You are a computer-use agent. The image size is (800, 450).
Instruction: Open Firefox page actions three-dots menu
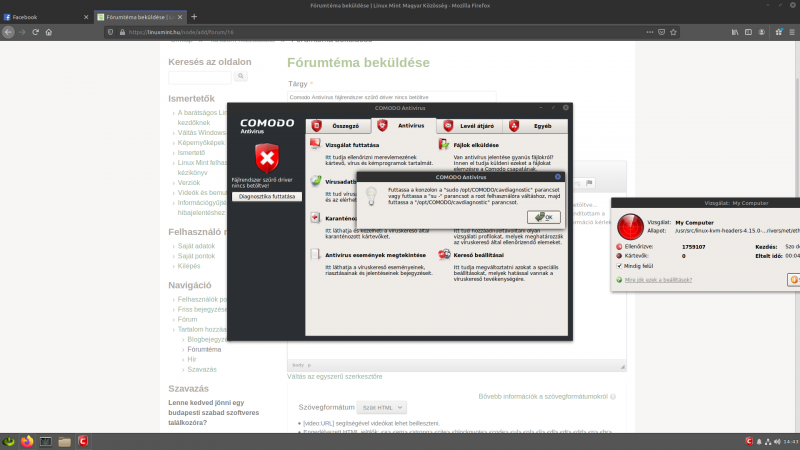pos(649,32)
